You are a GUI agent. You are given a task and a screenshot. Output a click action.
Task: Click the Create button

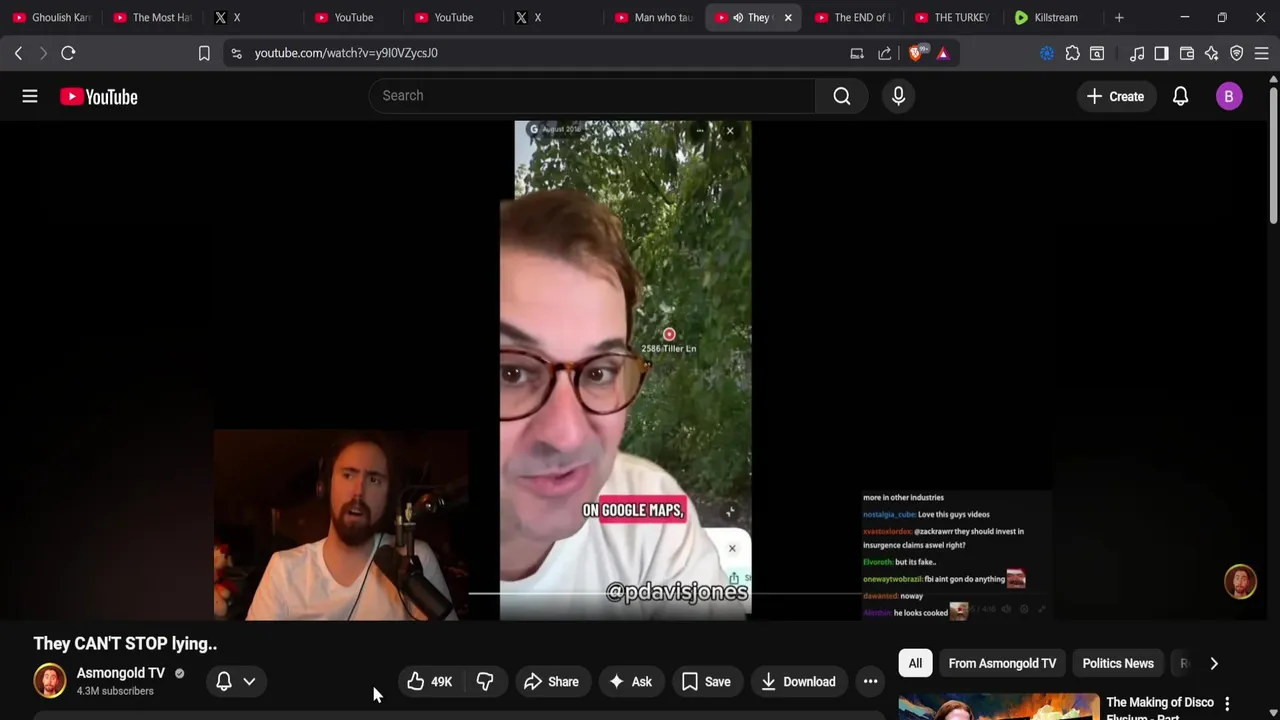pyautogui.click(x=1116, y=96)
